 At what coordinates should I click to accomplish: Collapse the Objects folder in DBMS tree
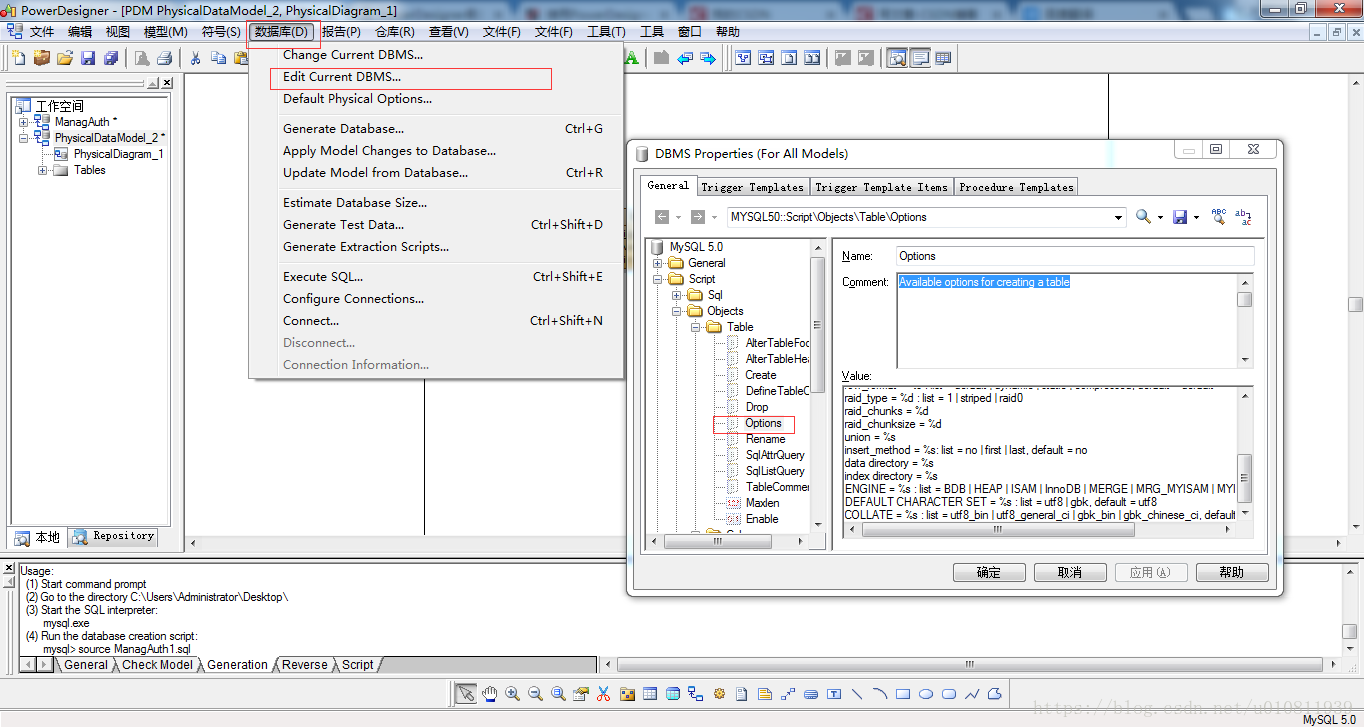click(x=677, y=311)
